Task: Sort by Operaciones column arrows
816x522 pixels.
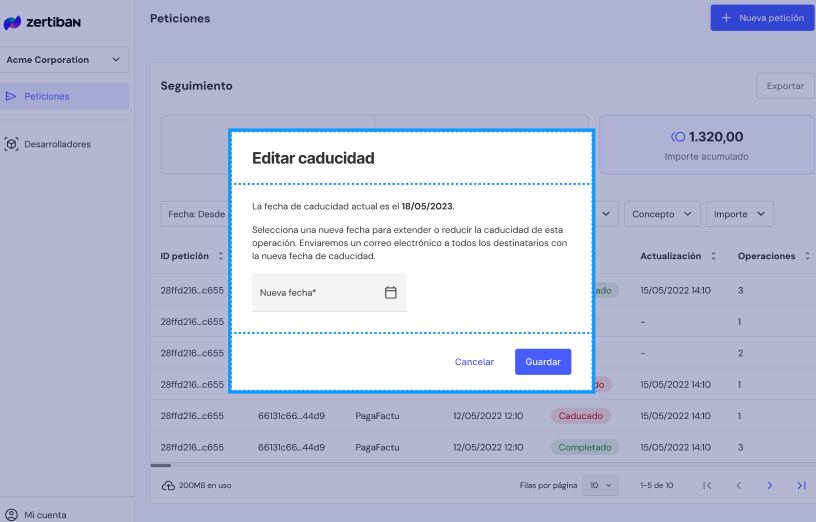Action: tap(806, 256)
